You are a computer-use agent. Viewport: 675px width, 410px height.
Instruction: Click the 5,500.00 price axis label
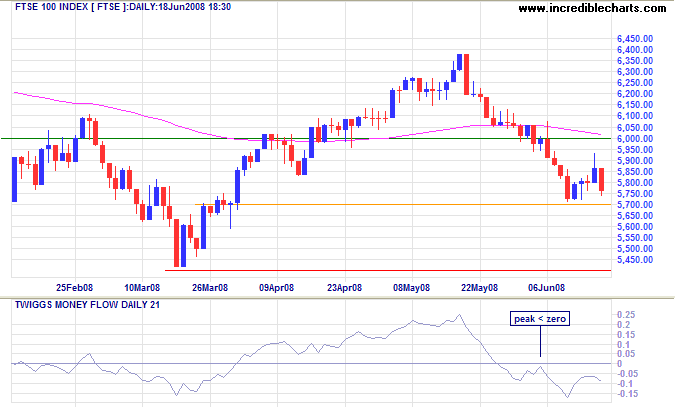635,249
